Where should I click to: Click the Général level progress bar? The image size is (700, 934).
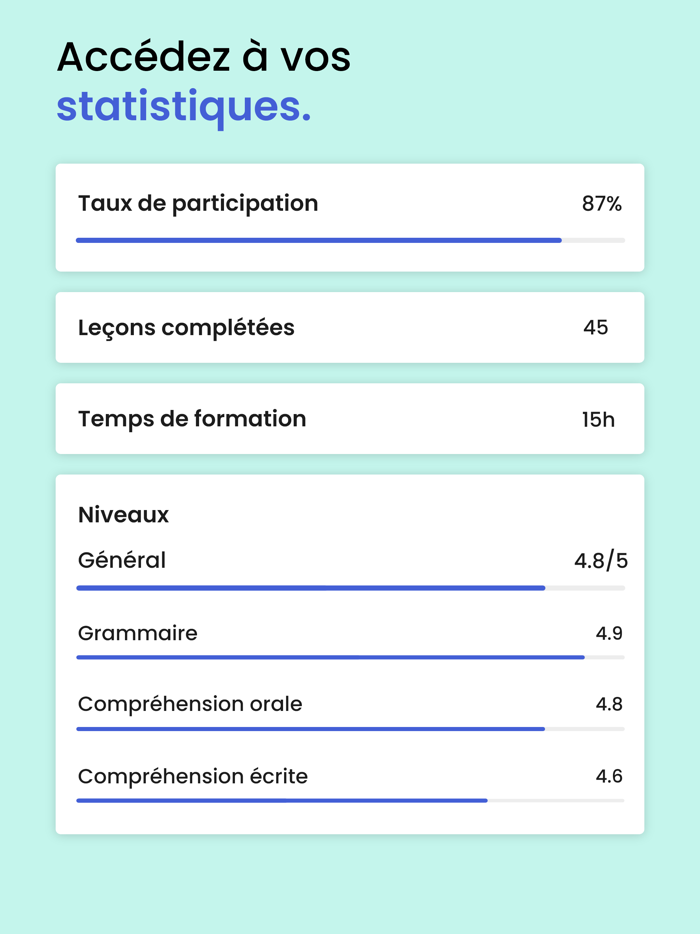tap(350, 588)
